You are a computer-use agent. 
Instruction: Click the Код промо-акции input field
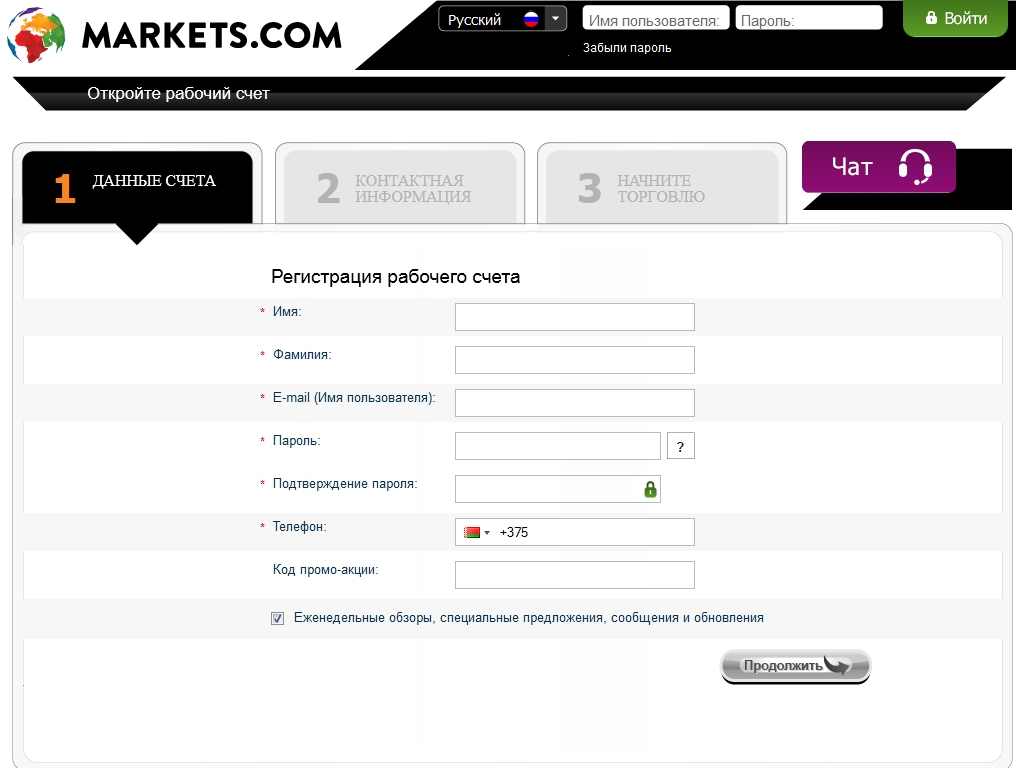coord(574,575)
